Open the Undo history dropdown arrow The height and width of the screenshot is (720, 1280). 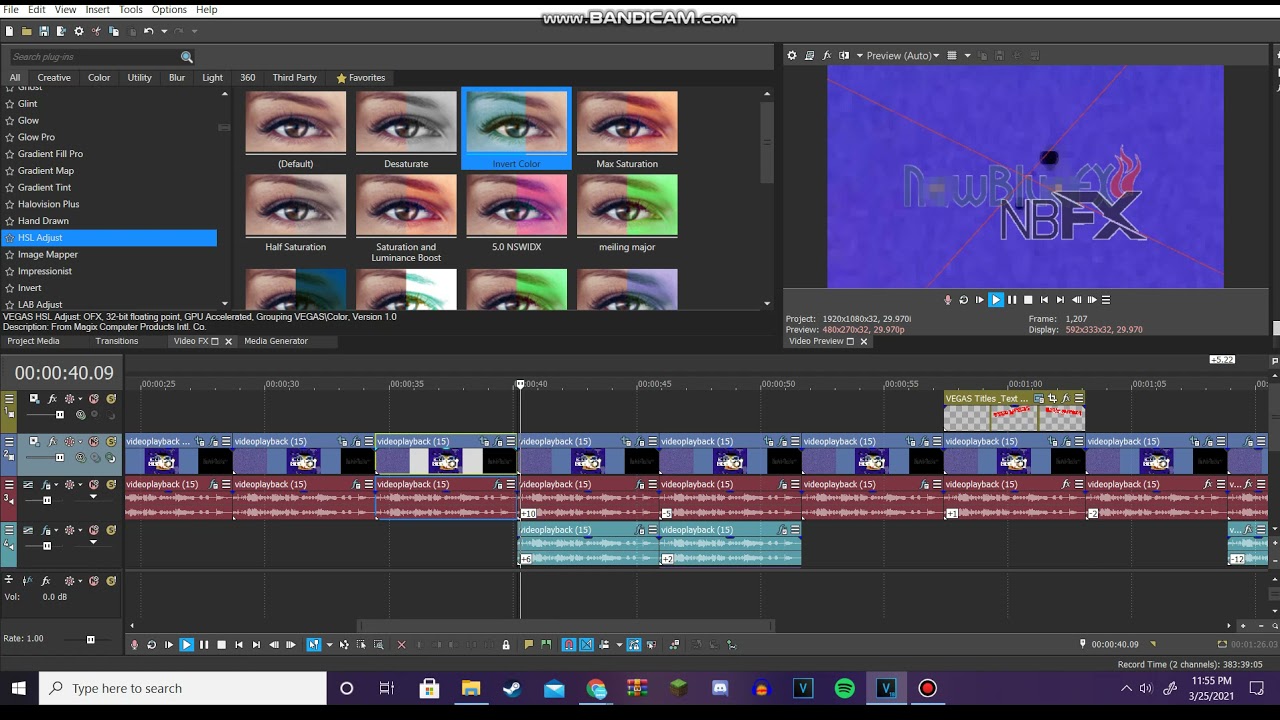coord(164,31)
